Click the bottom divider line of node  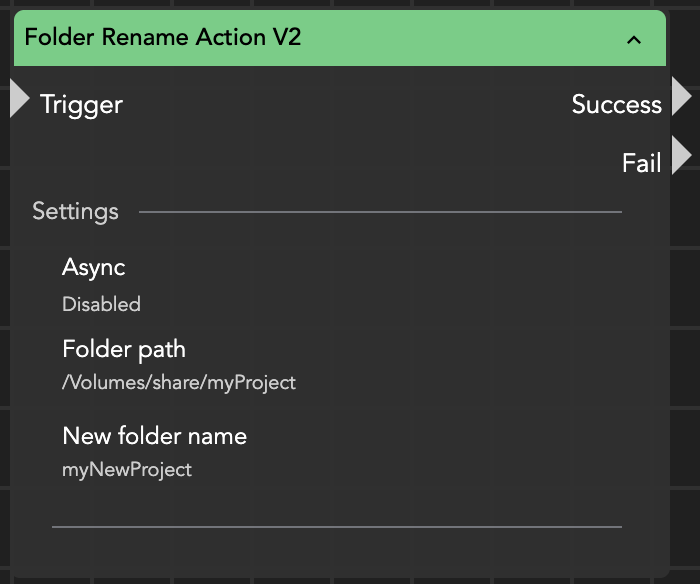(x=337, y=526)
